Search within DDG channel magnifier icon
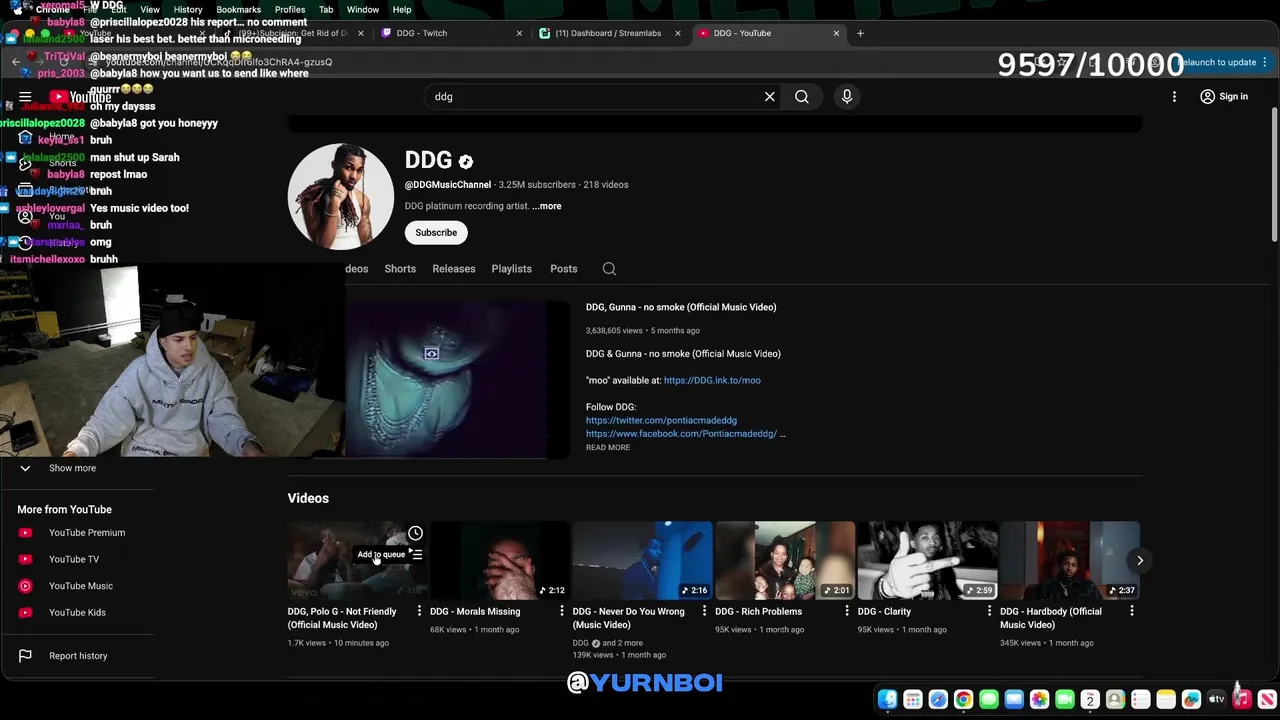The width and height of the screenshot is (1280, 720). 609,268
